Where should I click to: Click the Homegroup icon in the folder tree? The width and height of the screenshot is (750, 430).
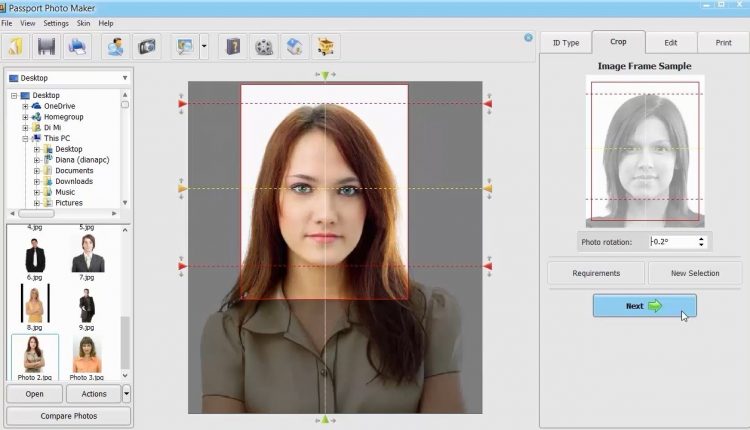(36, 117)
